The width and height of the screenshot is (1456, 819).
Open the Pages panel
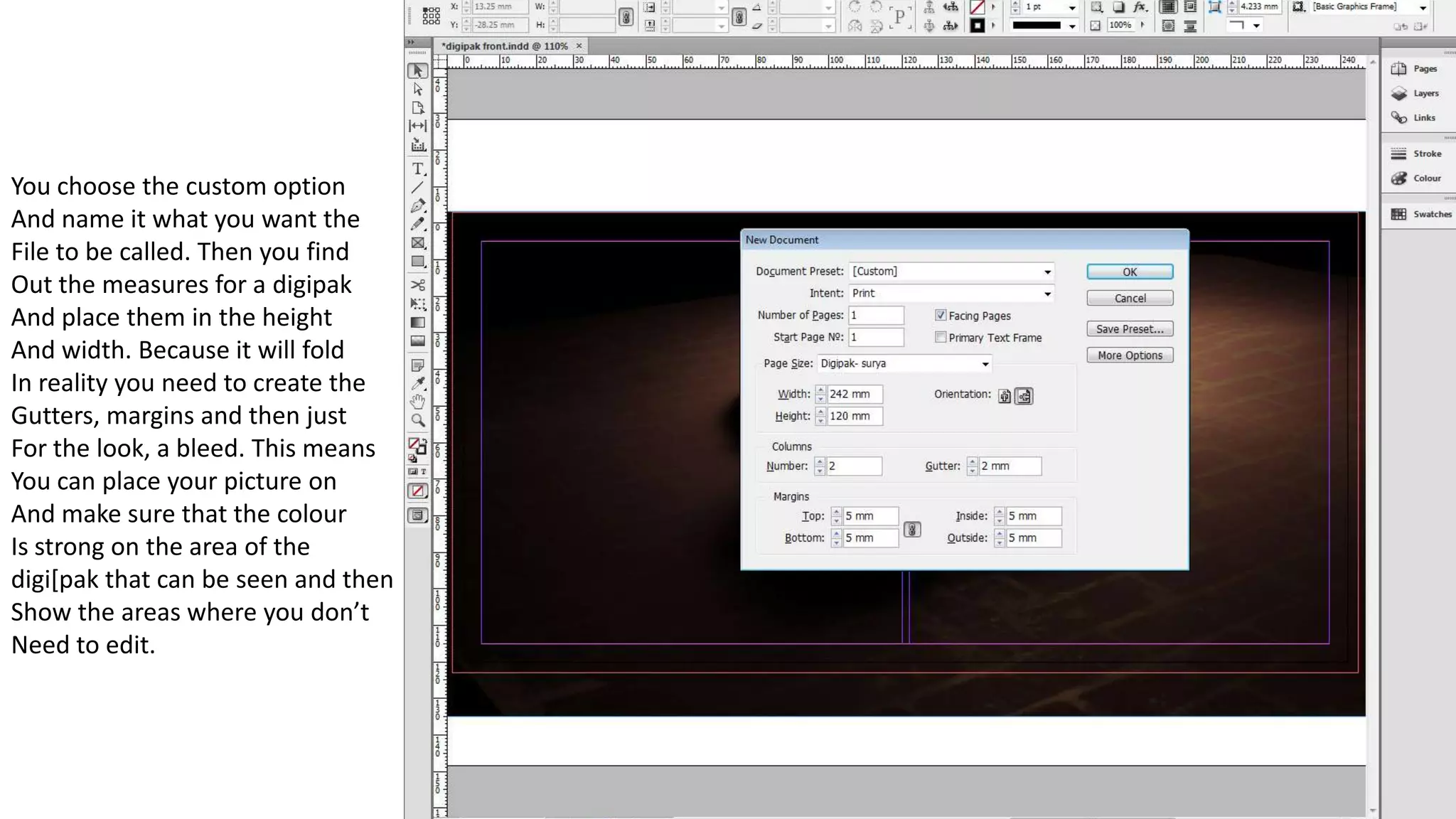click(x=1416, y=69)
